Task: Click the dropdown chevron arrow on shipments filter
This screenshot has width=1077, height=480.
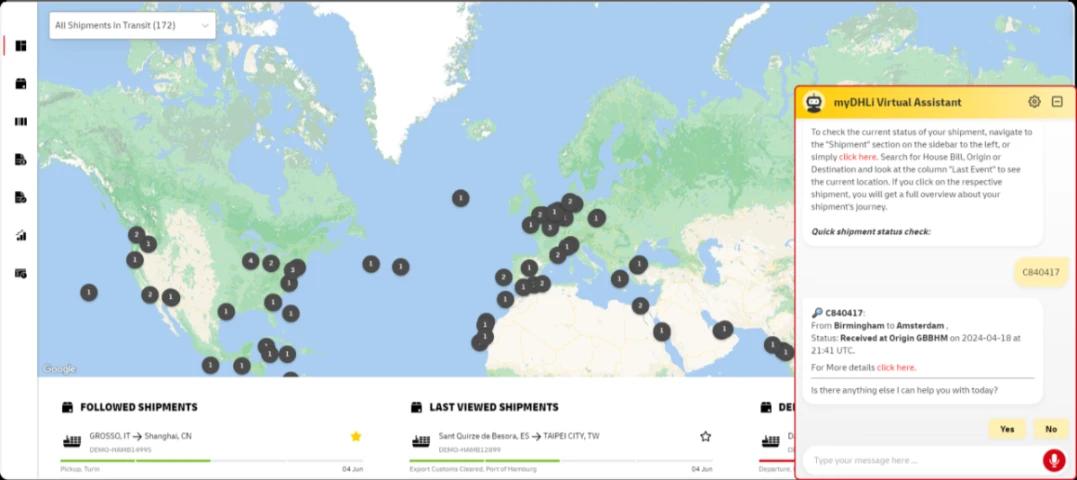Action: (x=205, y=25)
